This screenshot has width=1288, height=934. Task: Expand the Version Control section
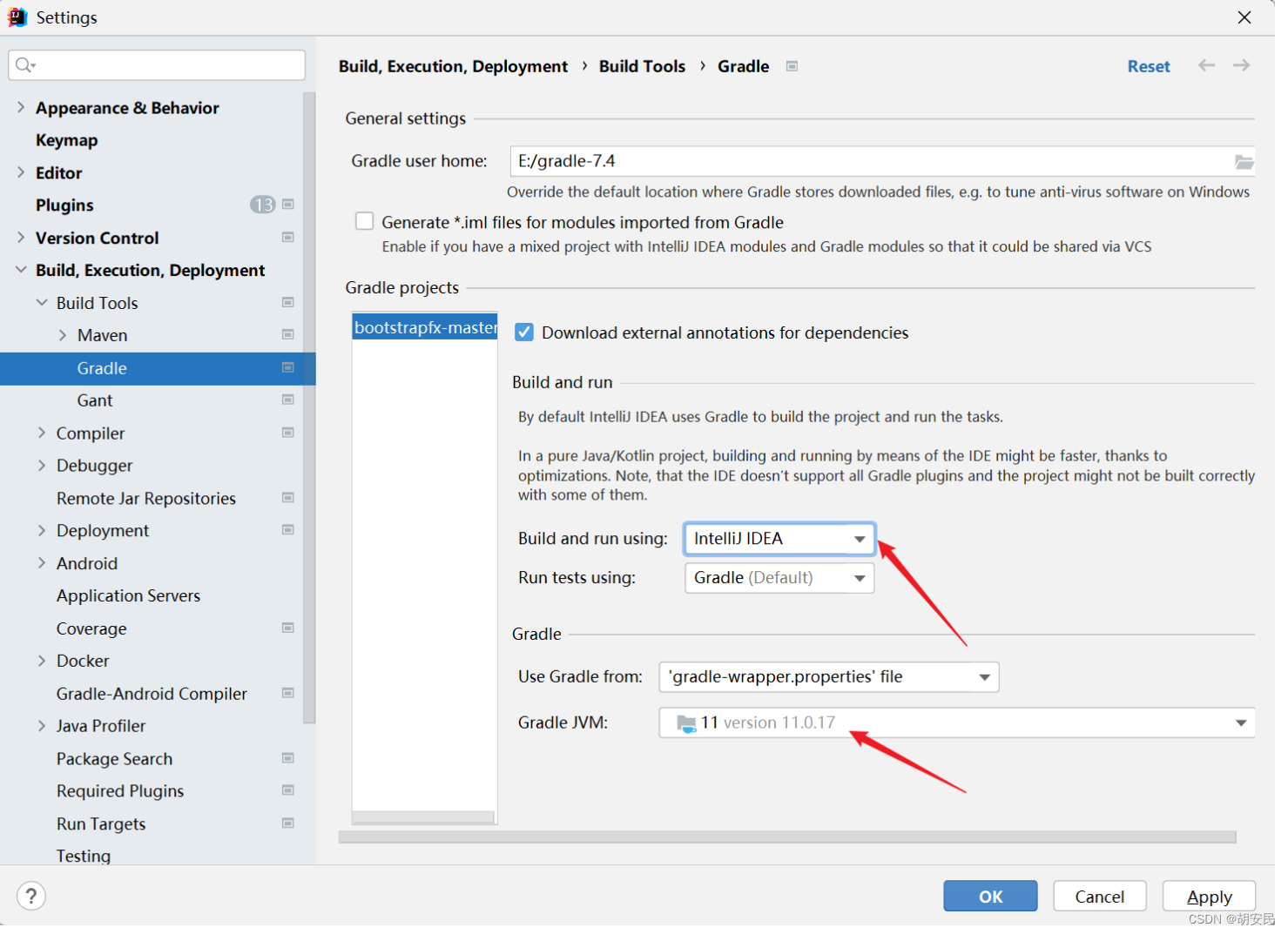[21, 239]
